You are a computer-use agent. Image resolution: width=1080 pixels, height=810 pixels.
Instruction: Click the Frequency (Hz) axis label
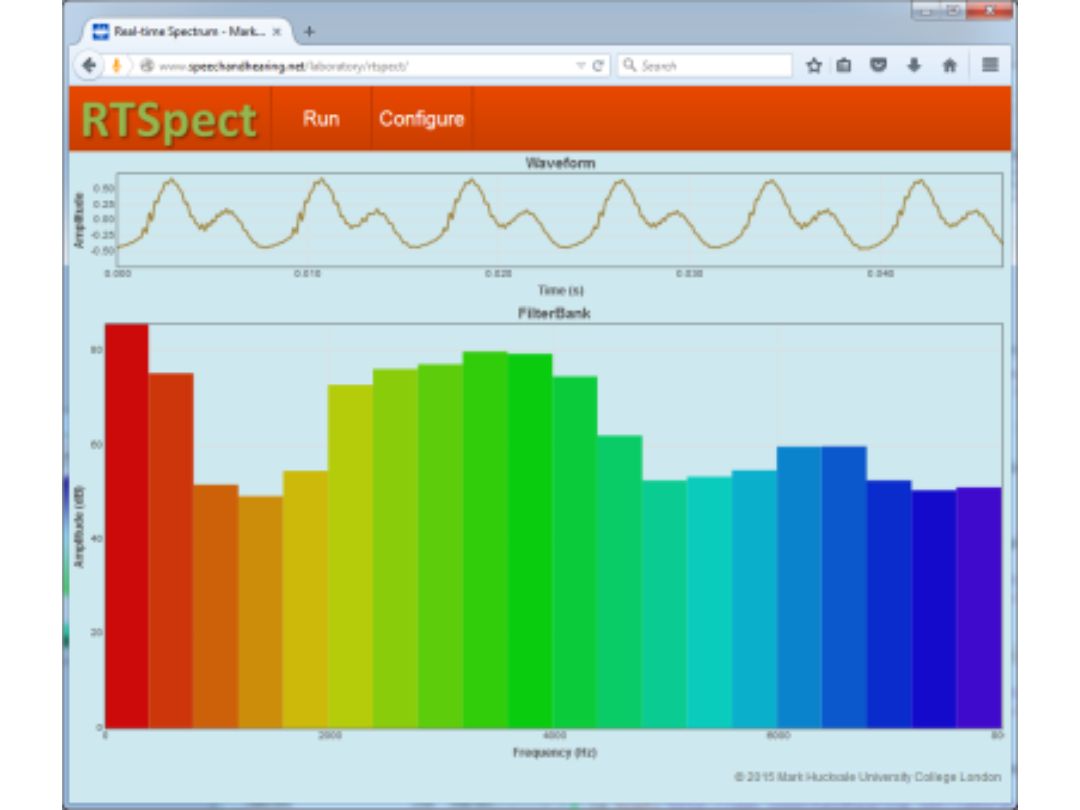pos(554,753)
